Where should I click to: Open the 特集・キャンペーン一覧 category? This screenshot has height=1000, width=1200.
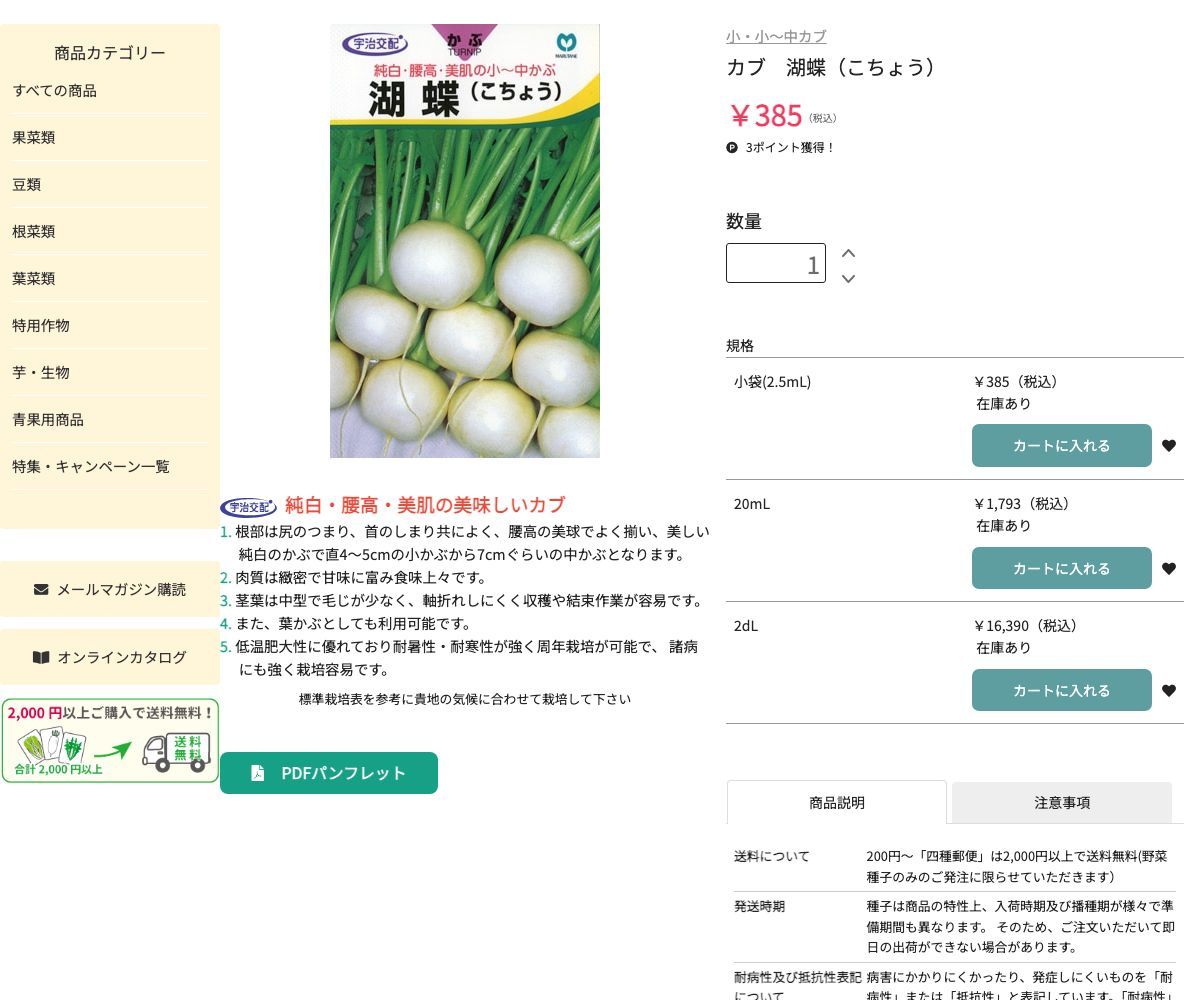90,466
